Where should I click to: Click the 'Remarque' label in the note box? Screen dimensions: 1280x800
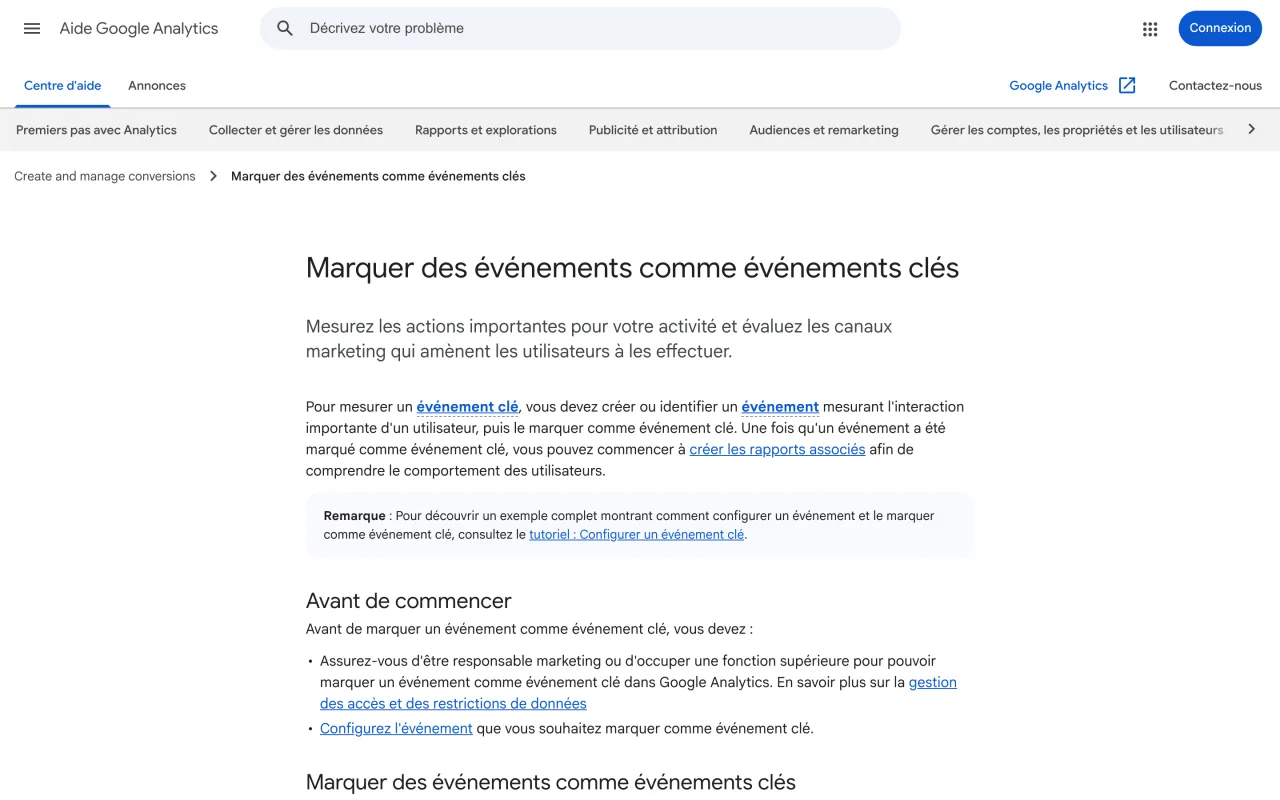coord(354,516)
